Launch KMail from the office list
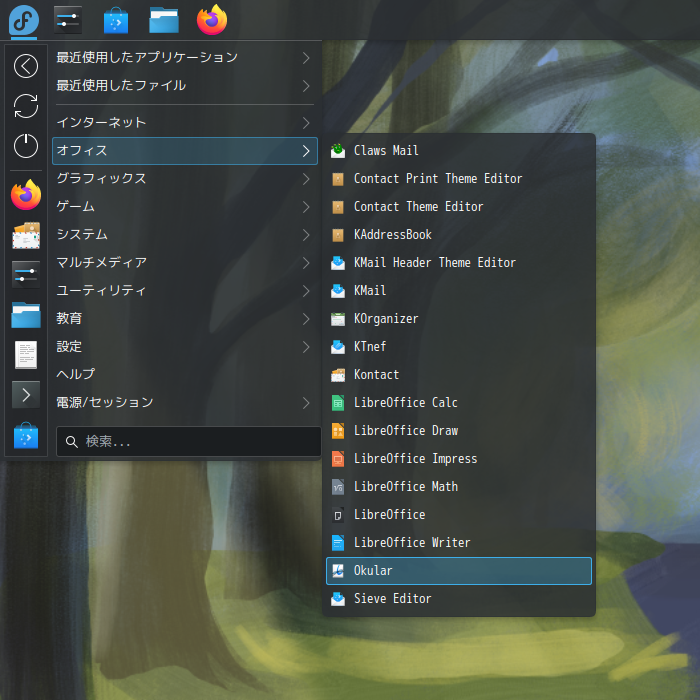This screenshot has height=700, width=700. 459,291
